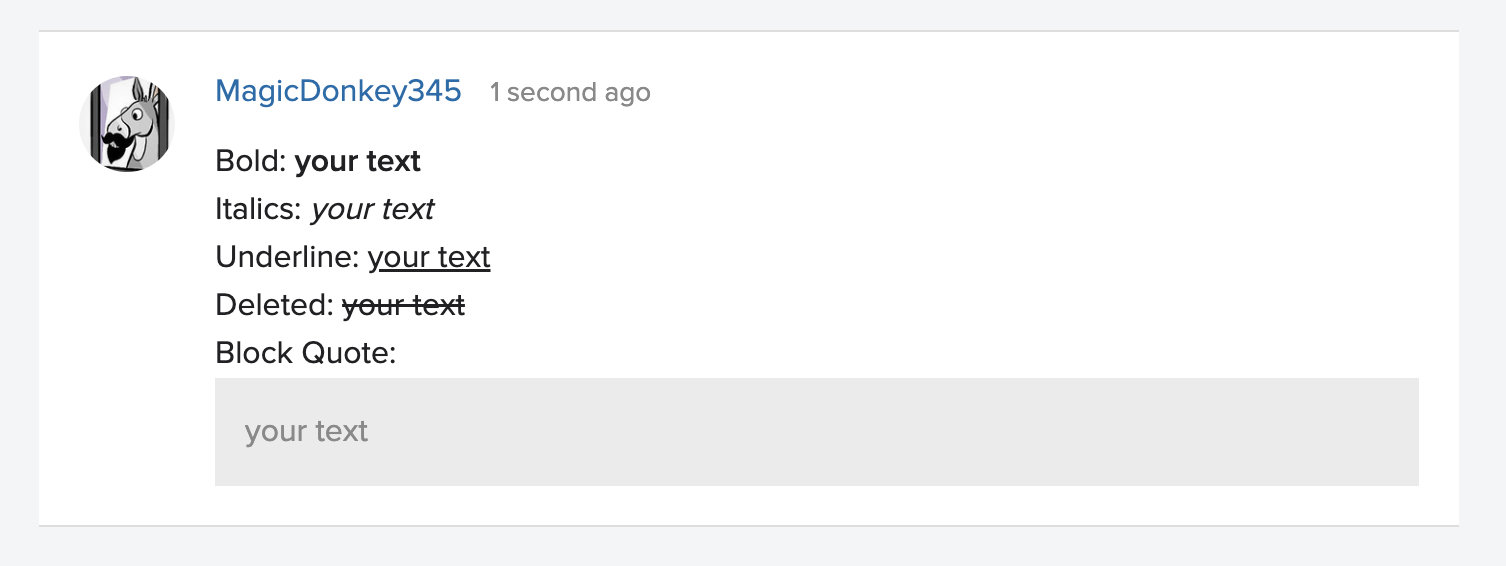Open MagicDonkey345's donkey avatar image
Image resolution: width=1506 pixels, height=566 pixels.
point(127,124)
